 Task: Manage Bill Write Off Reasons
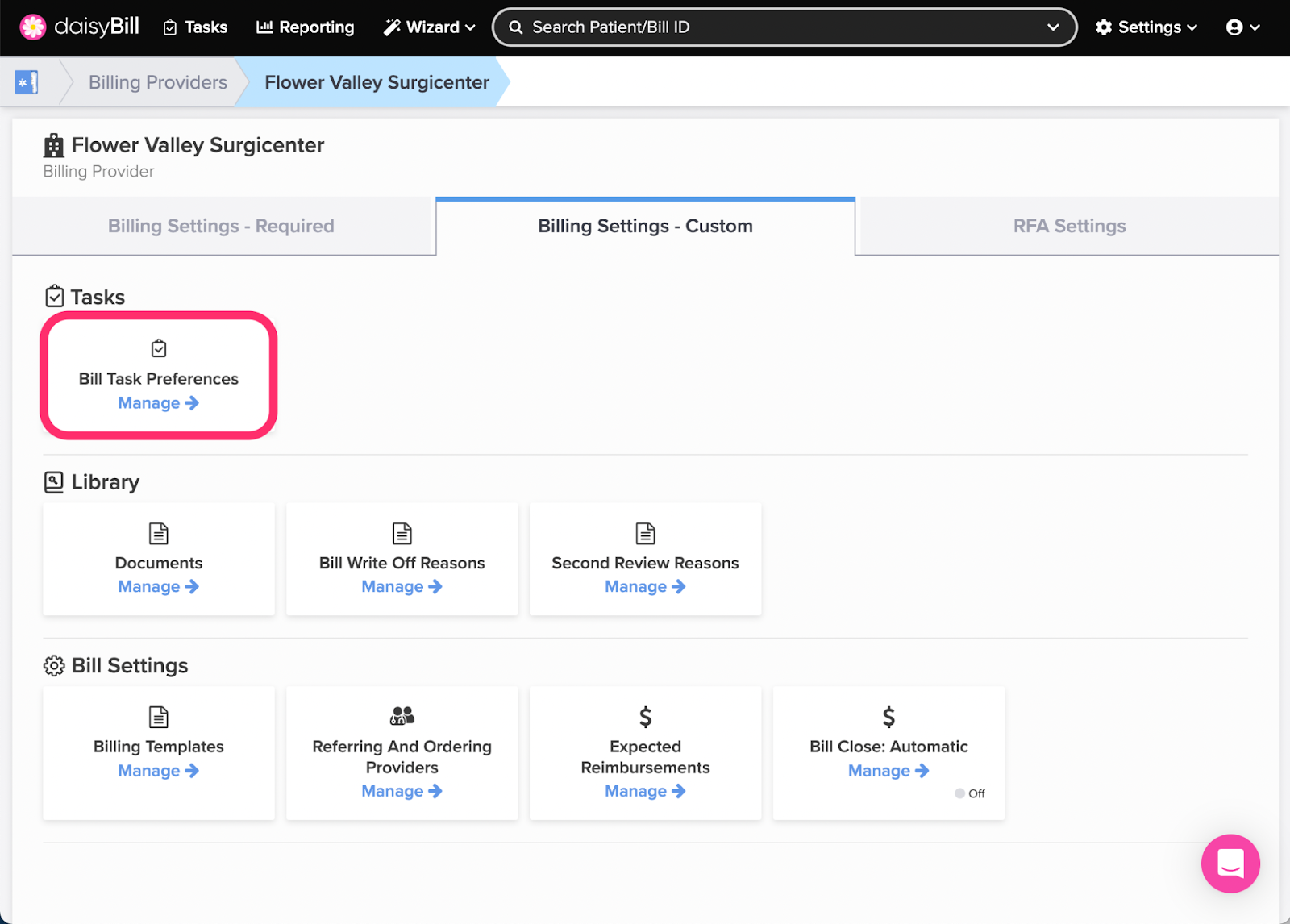tap(402, 587)
